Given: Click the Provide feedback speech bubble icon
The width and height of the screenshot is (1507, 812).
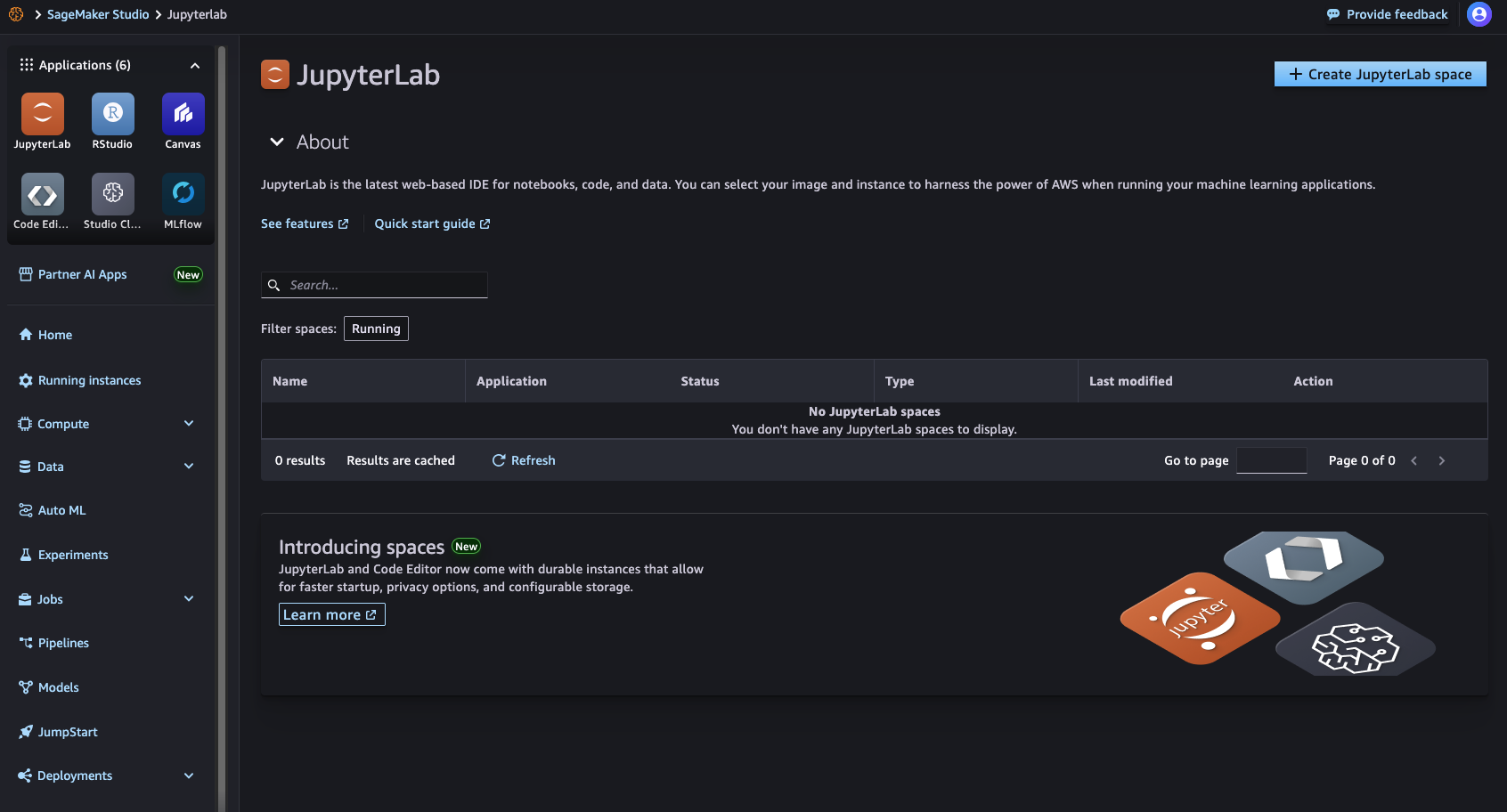Looking at the screenshot, I should [x=1333, y=14].
